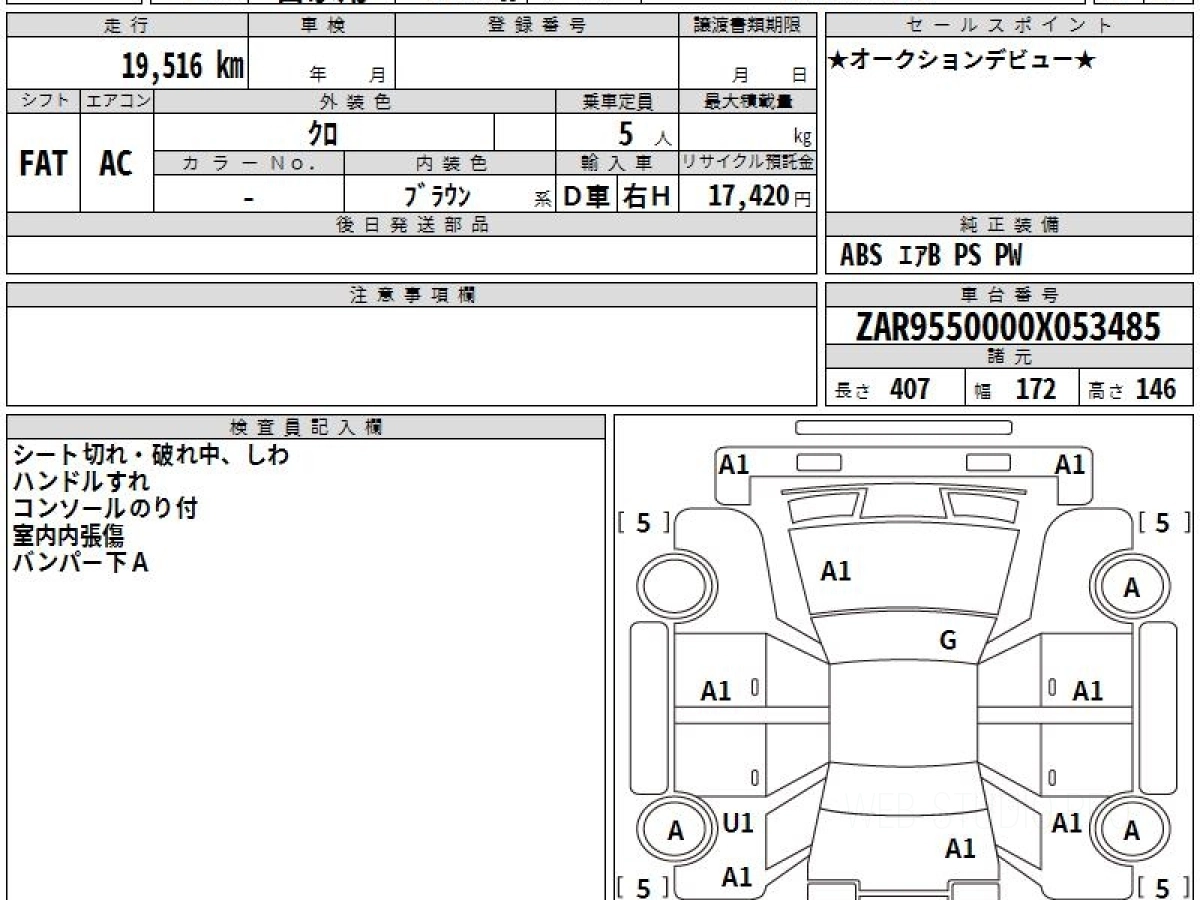Viewport: 1200px width, 900px height.
Task: Click the 最大積載量 header cell
Action: click(x=748, y=101)
